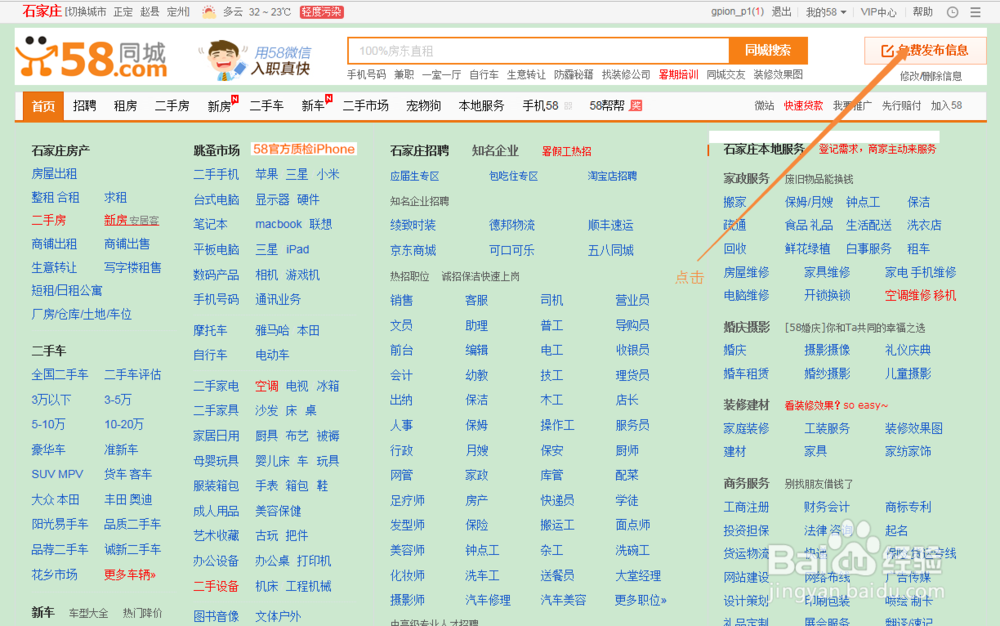Image resolution: width=1000 pixels, height=626 pixels.
Task: Click the 婚车租赁 link
Action: [746, 374]
